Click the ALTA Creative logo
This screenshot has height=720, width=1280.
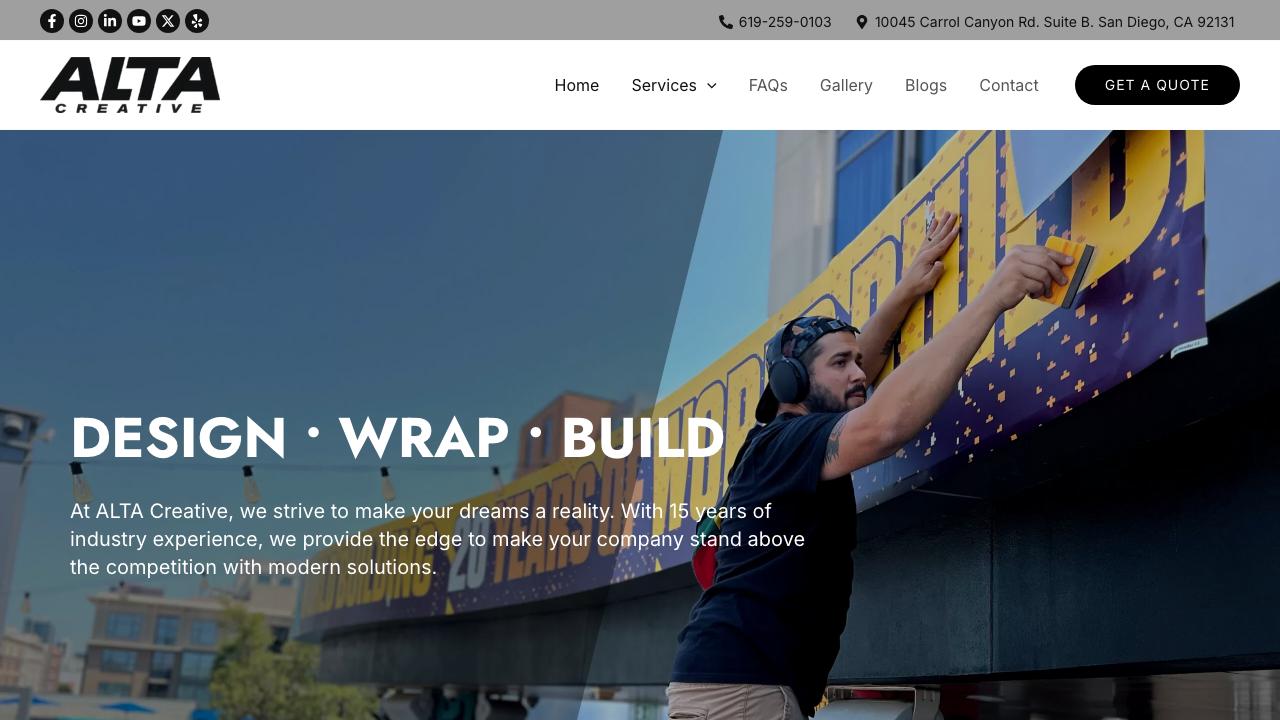coord(130,85)
